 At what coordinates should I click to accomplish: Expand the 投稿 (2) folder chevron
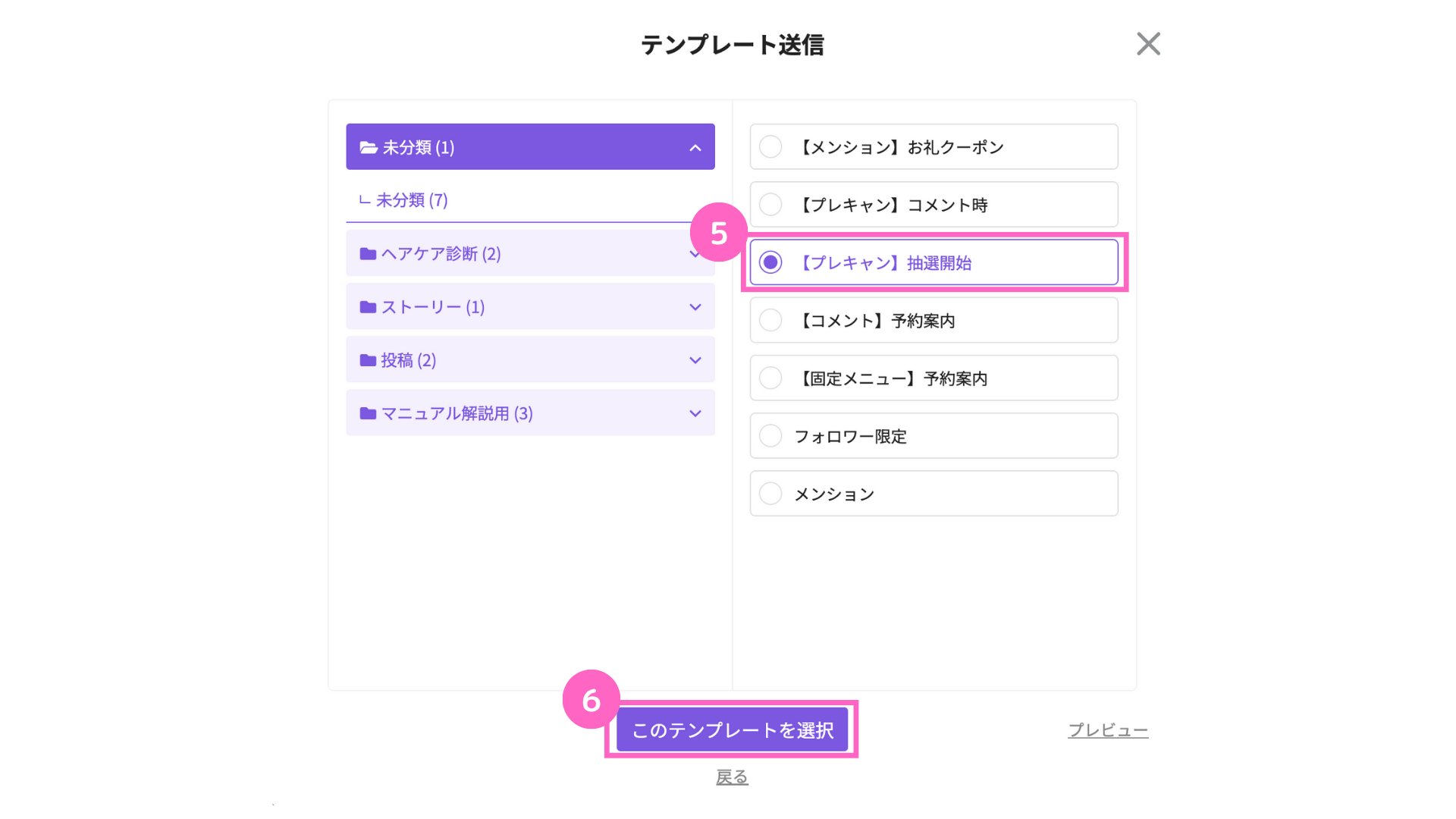tap(695, 360)
